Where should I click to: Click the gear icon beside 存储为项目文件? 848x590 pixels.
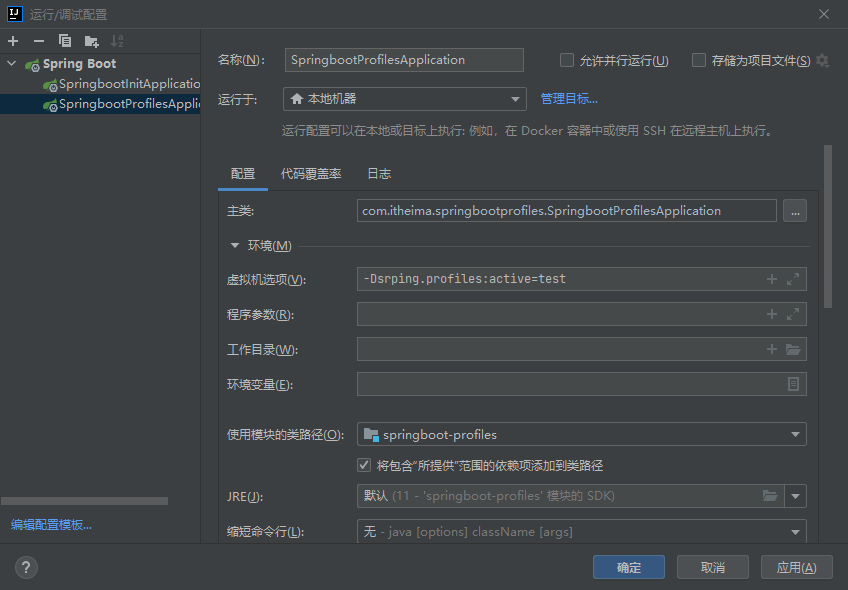[822, 60]
